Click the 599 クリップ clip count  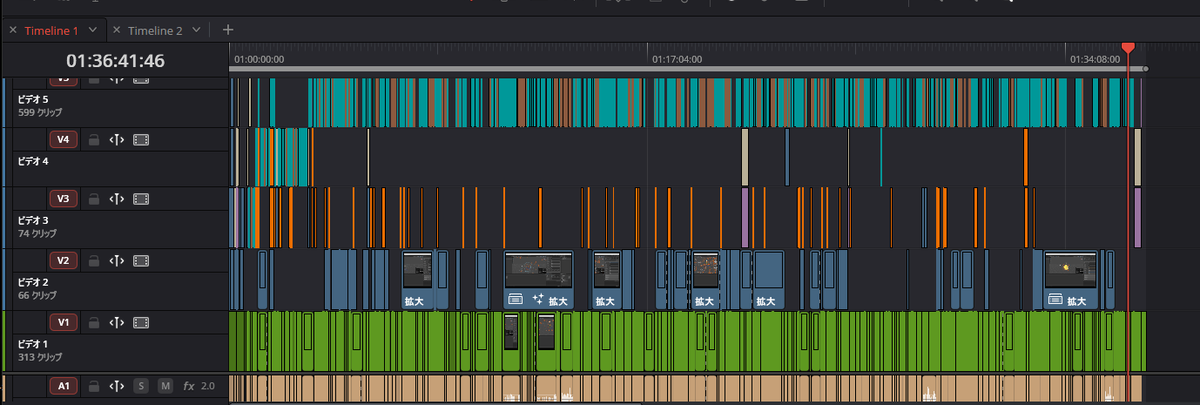point(41,113)
